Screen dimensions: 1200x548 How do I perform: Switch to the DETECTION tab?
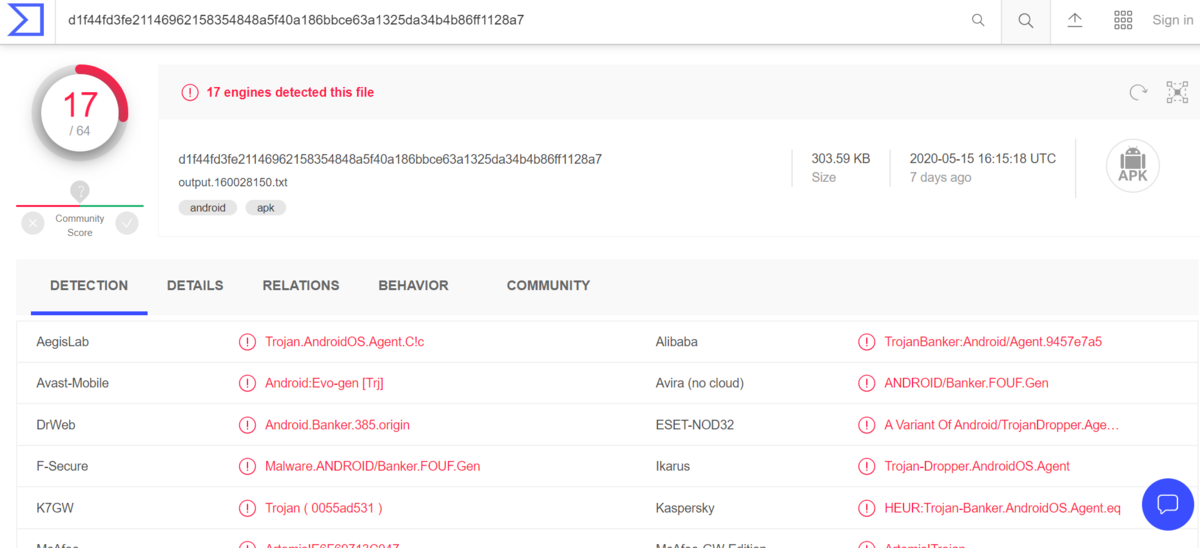(89, 286)
